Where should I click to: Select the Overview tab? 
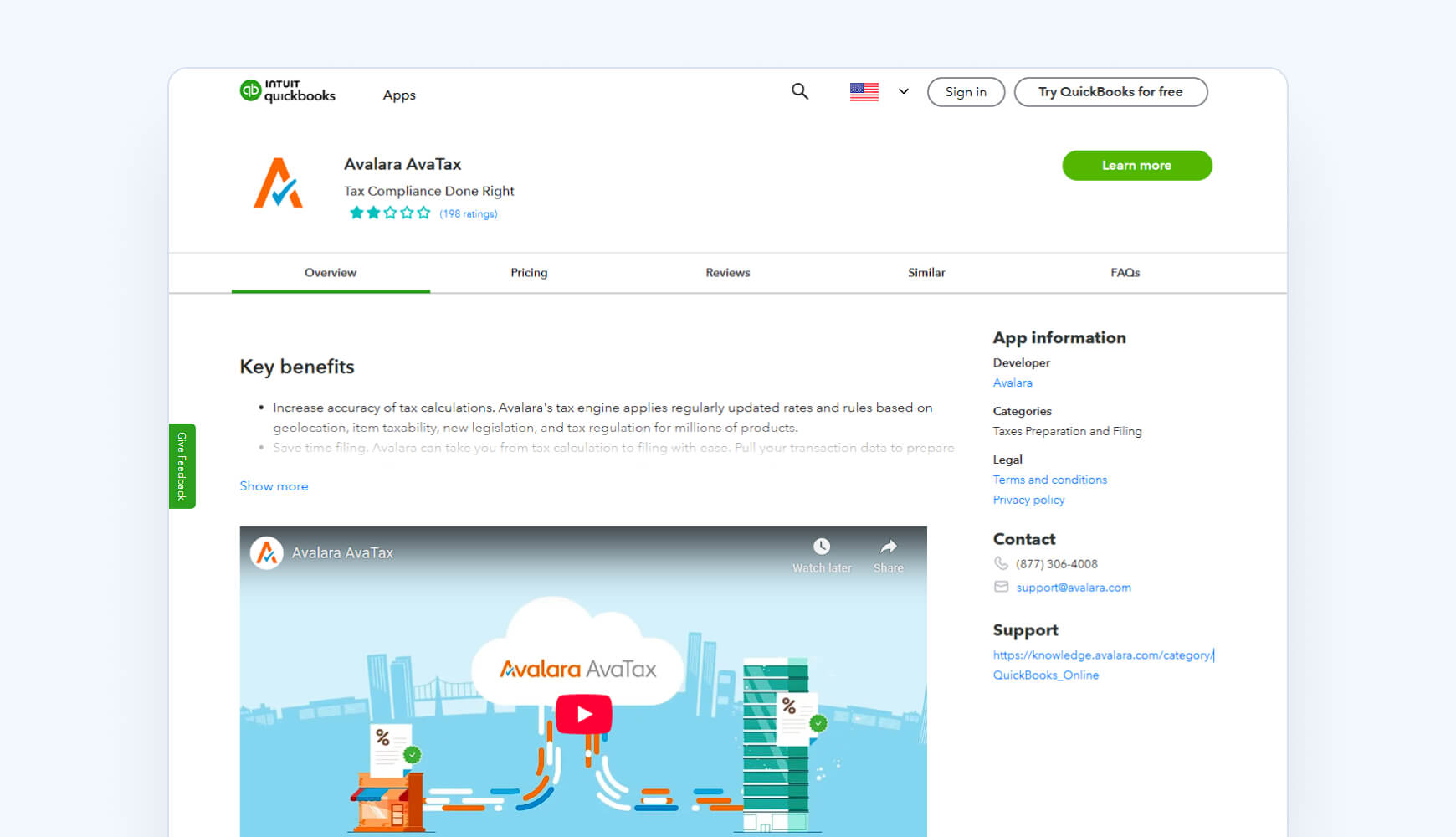(331, 273)
